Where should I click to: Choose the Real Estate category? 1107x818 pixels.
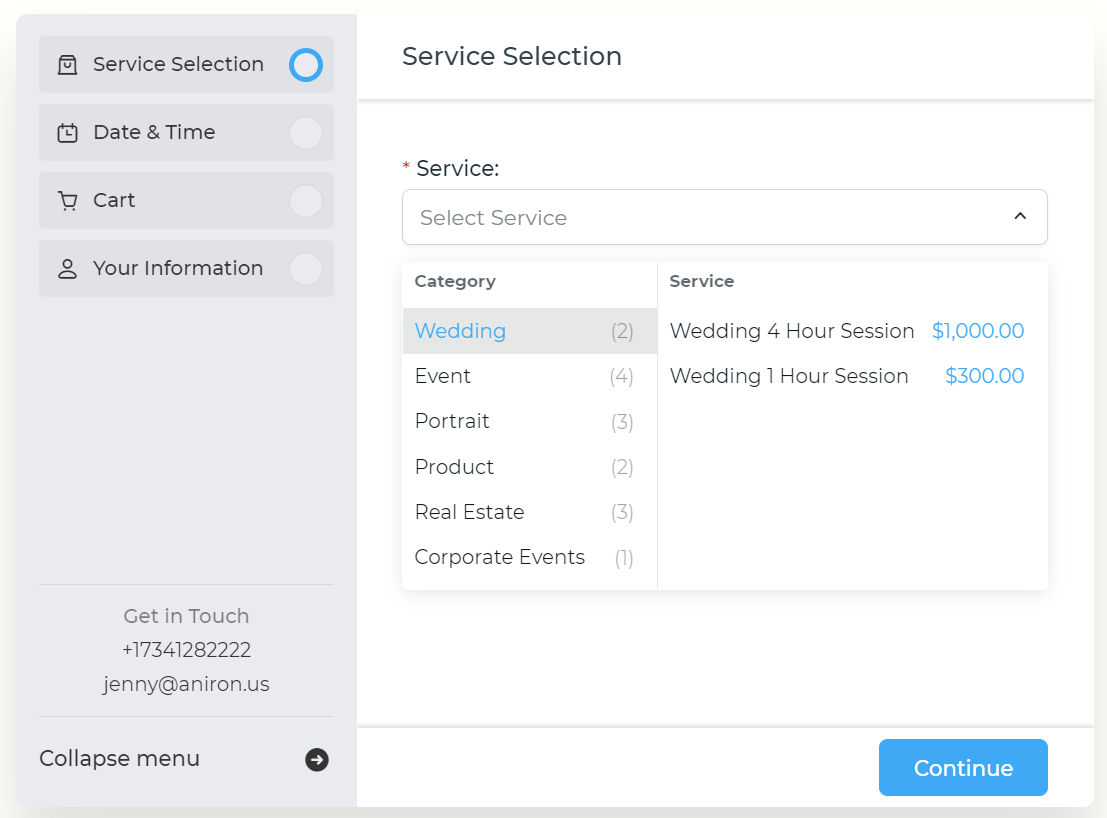tap(529, 512)
